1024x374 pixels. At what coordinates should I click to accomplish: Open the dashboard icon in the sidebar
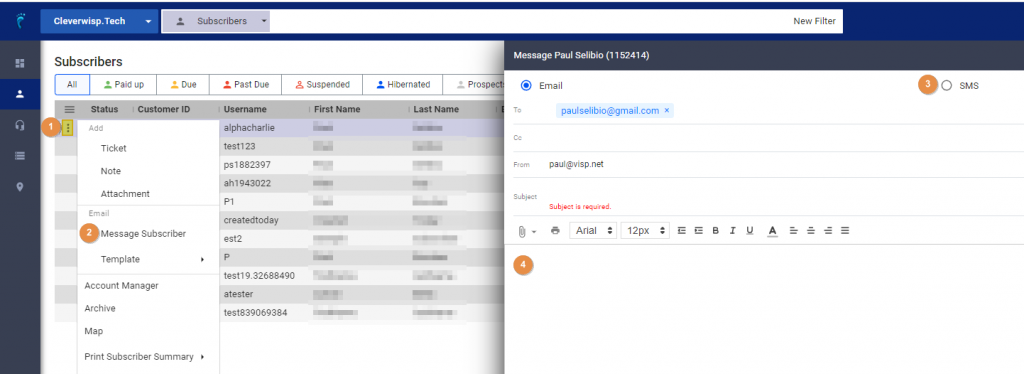coord(20,63)
